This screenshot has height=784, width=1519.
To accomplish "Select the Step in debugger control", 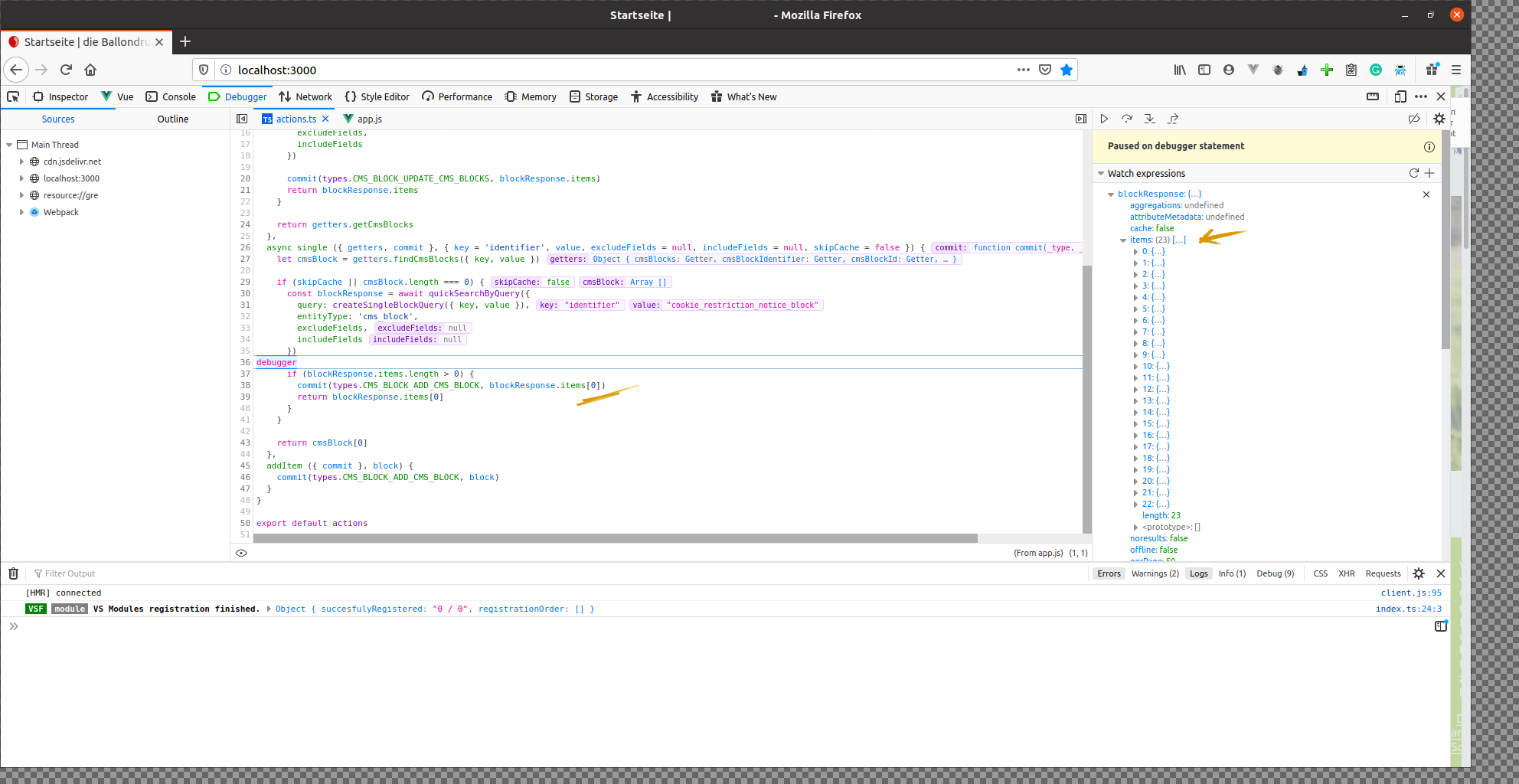I will click(1149, 119).
